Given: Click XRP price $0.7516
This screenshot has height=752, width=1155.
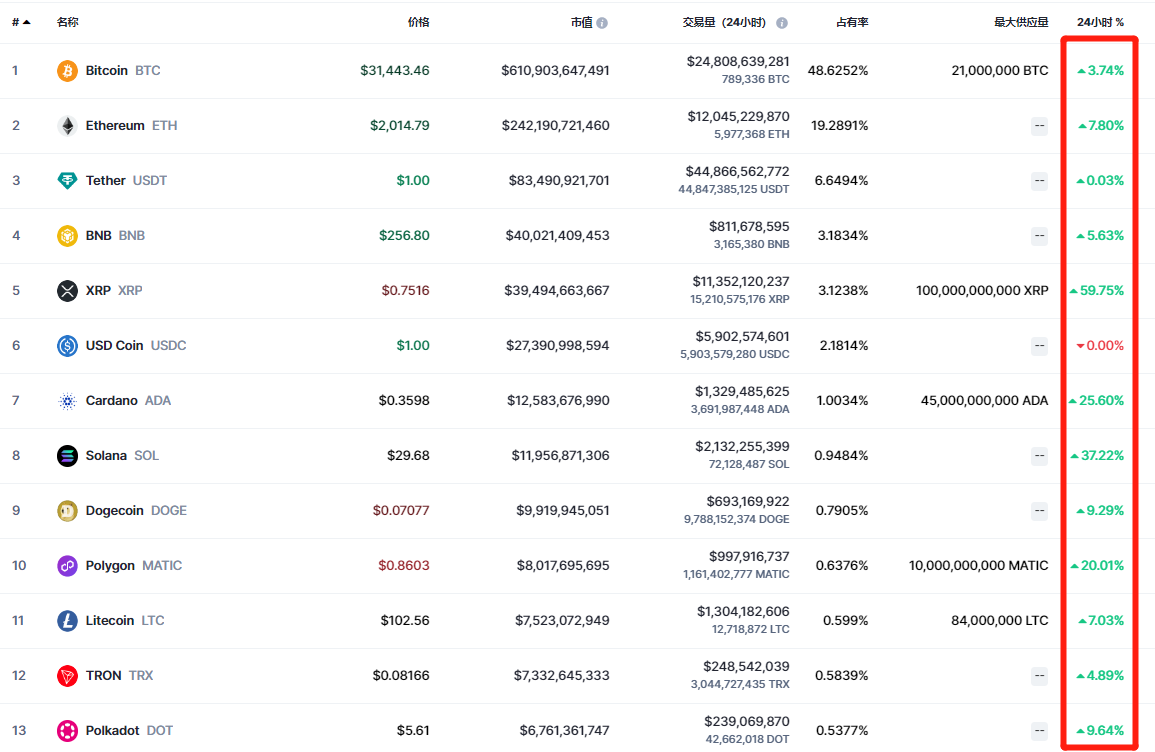Looking at the screenshot, I should click(x=405, y=291).
